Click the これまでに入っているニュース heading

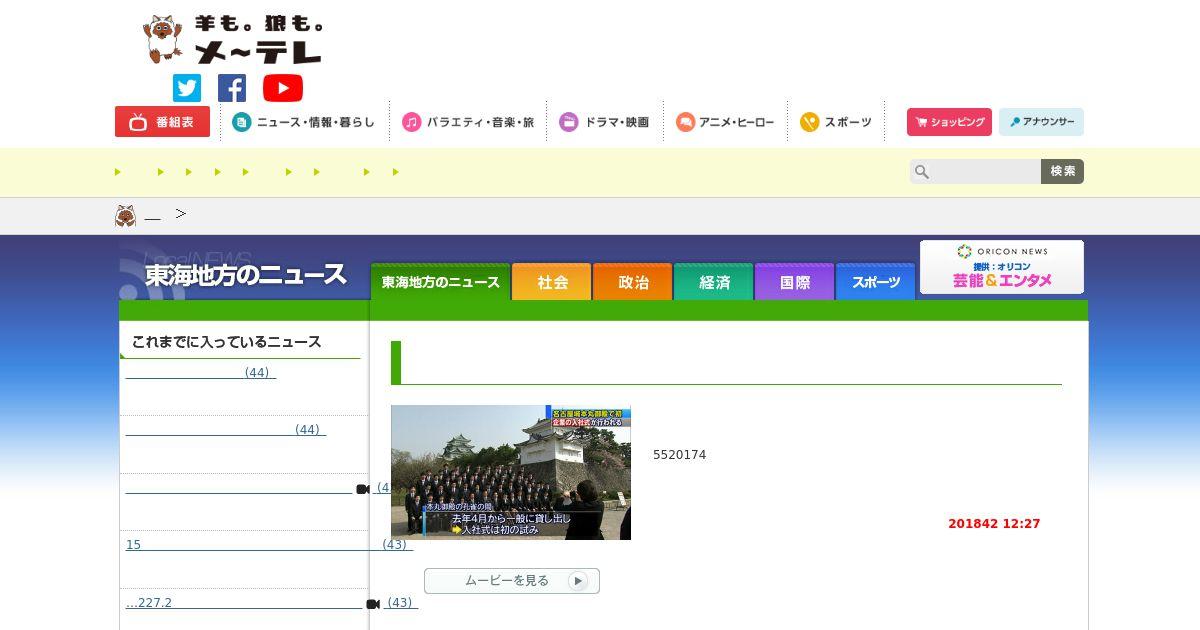point(226,341)
